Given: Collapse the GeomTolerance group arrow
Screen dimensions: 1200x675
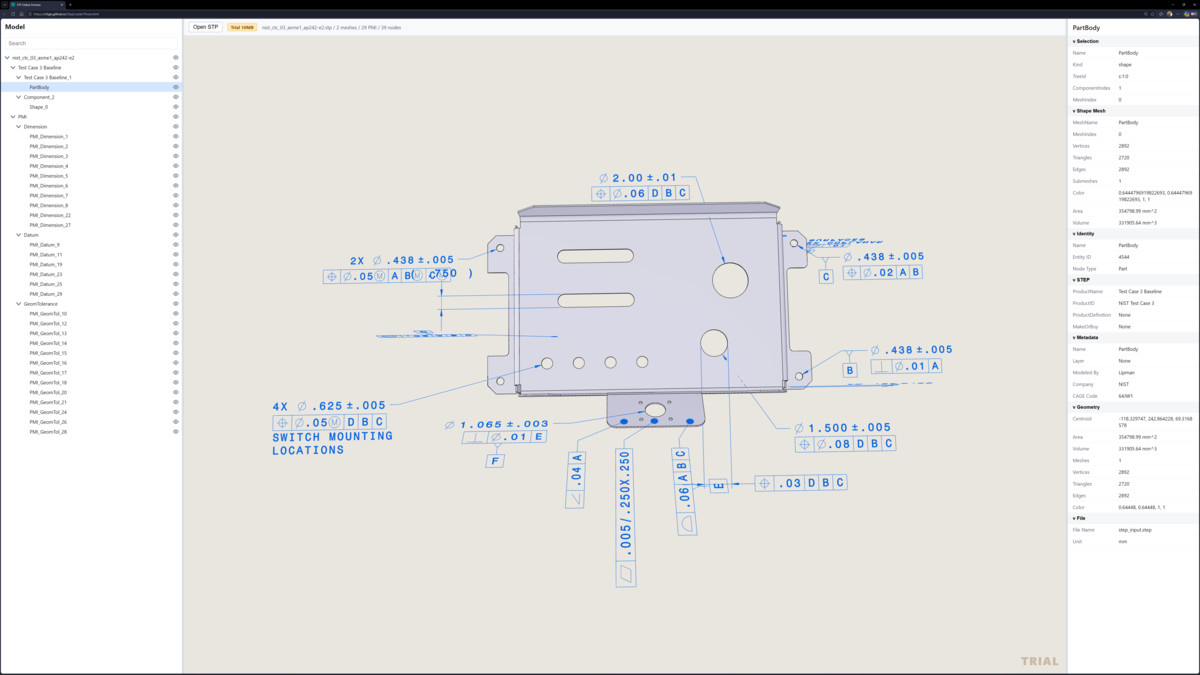Looking at the screenshot, I should tap(19, 304).
